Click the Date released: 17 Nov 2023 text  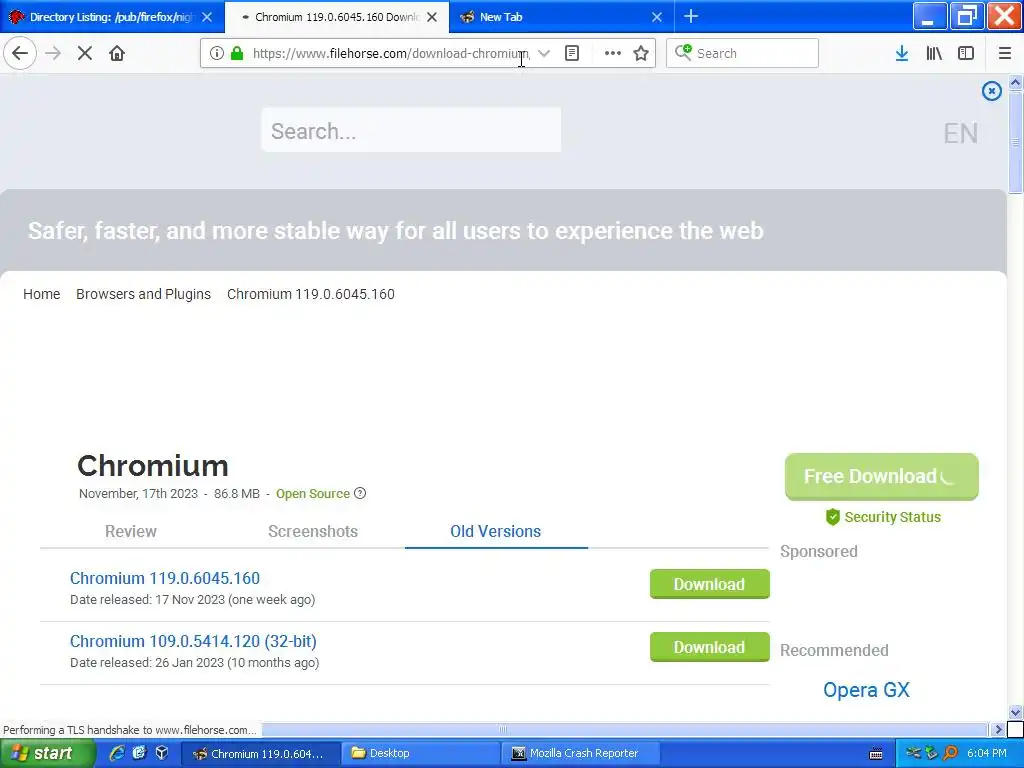[x=193, y=600]
